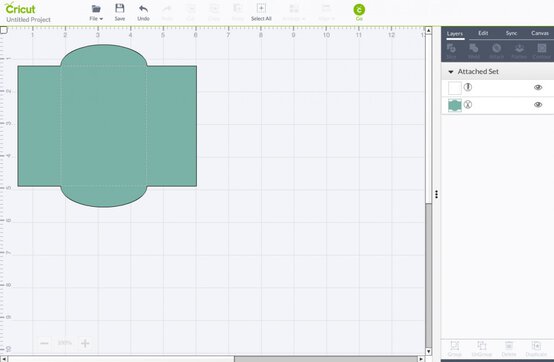Hide the teal envelope layer
The height and width of the screenshot is (362, 554).
[x=538, y=105]
